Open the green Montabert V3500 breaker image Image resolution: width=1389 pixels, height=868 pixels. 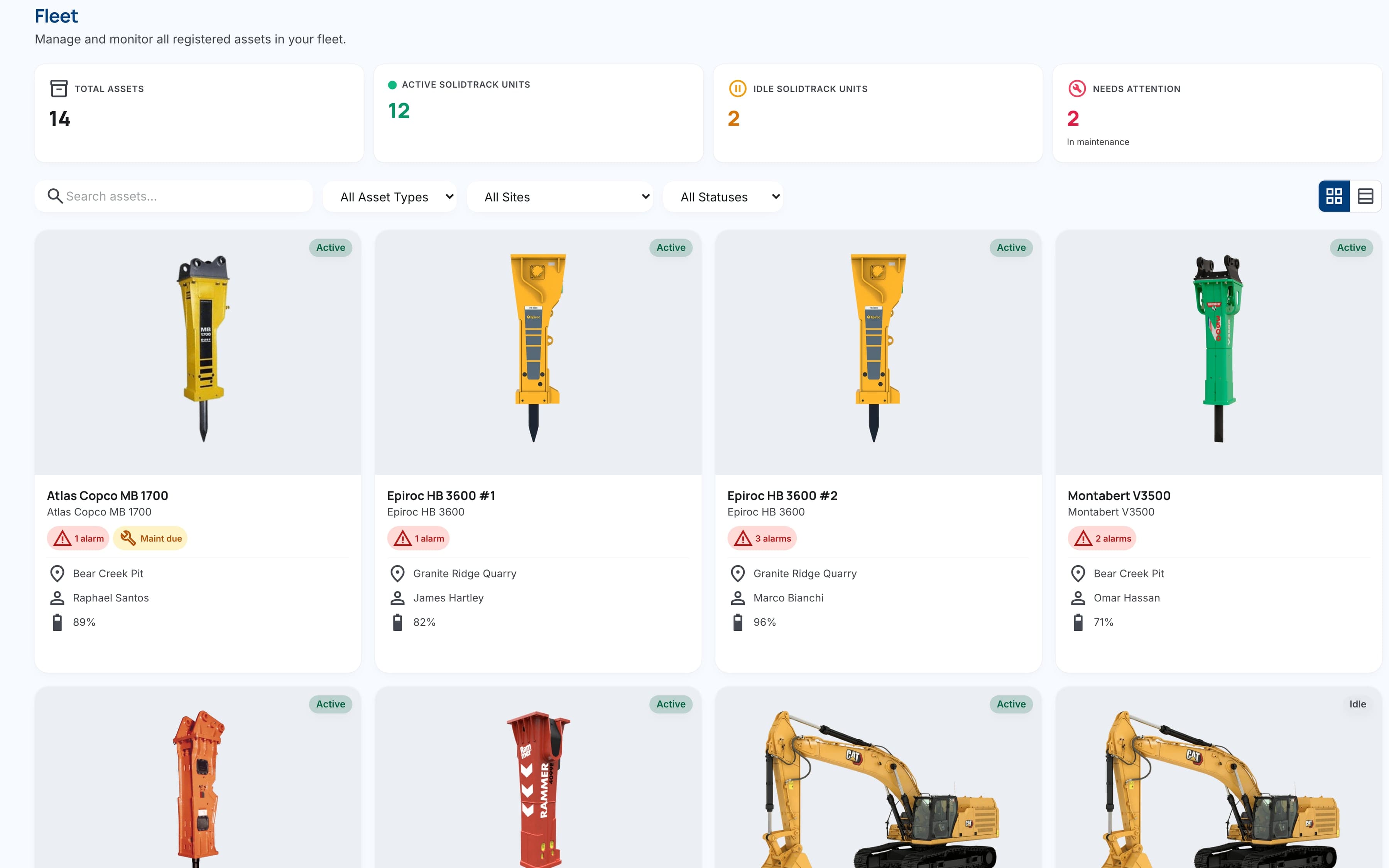1218,348
